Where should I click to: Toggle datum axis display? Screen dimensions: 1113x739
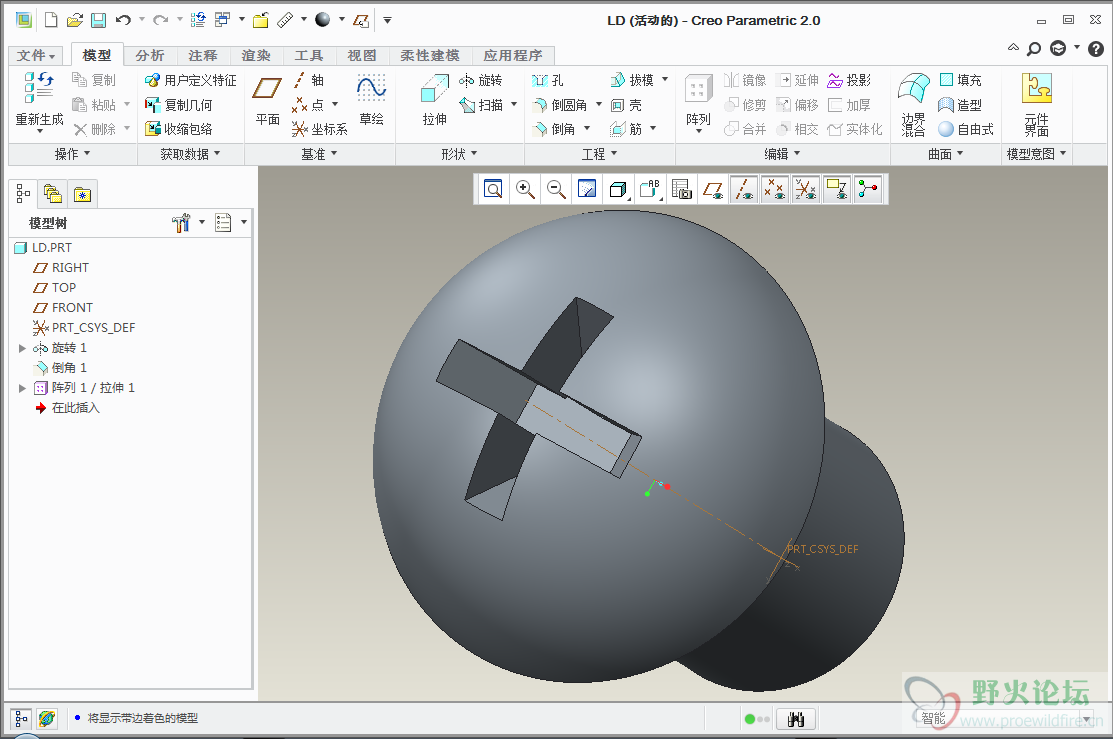744,189
